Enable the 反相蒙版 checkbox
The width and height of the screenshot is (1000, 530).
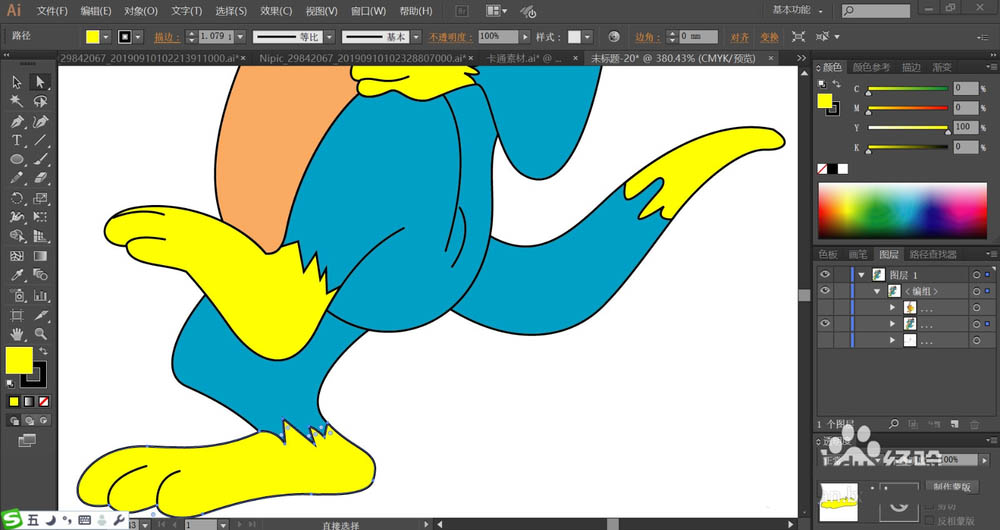pyautogui.click(x=930, y=521)
